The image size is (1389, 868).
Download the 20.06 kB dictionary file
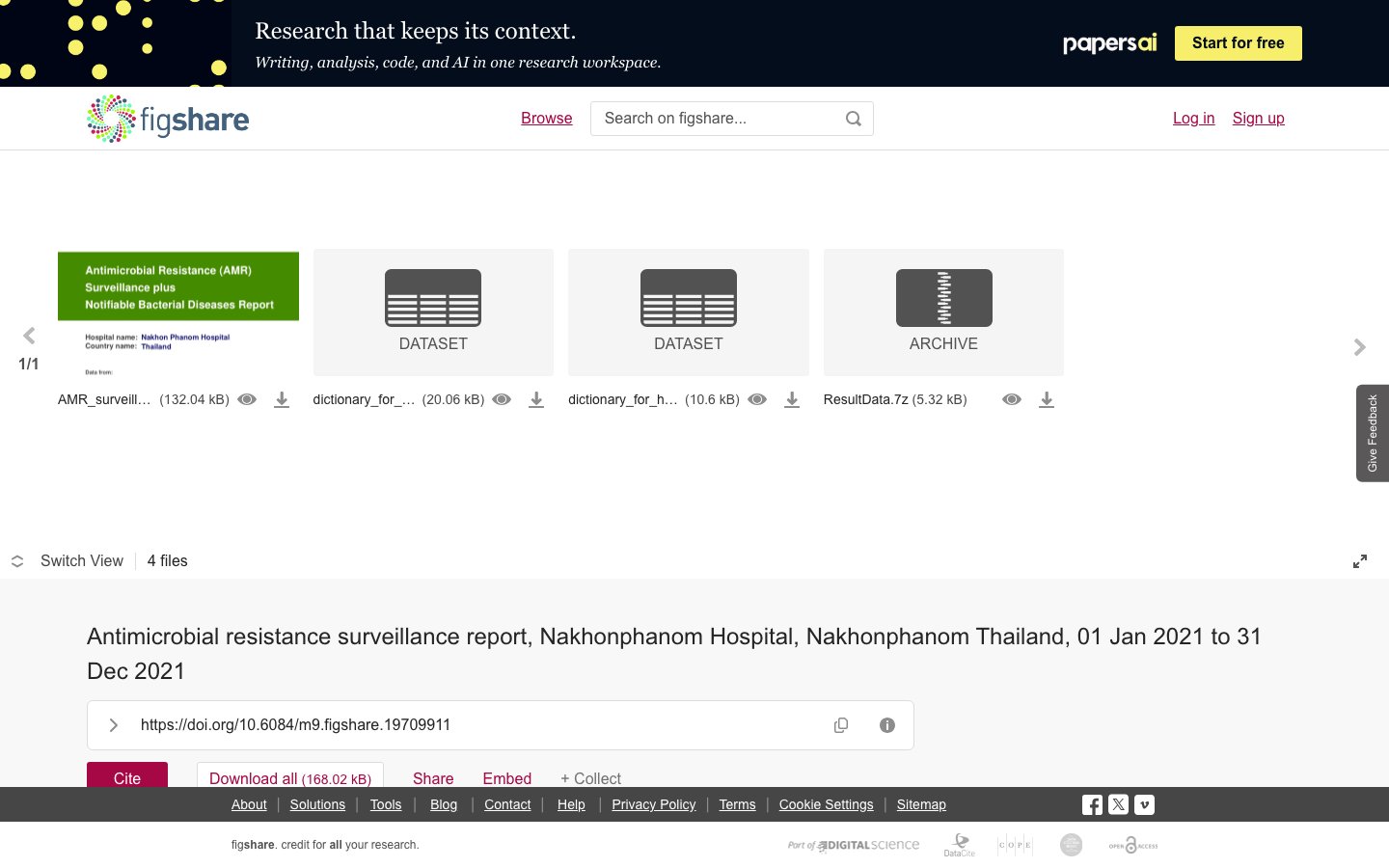coord(536,399)
